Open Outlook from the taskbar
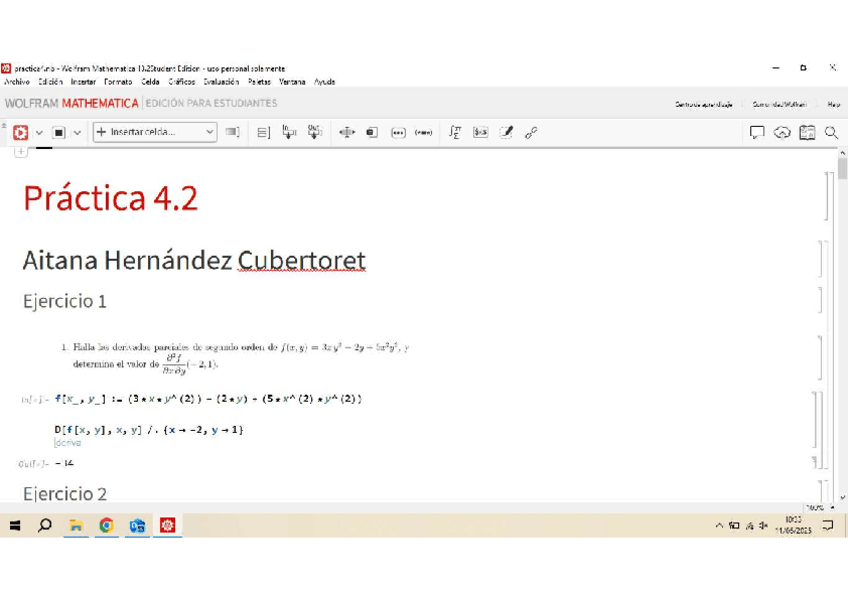This screenshot has height=599, width=848. click(137, 525)
